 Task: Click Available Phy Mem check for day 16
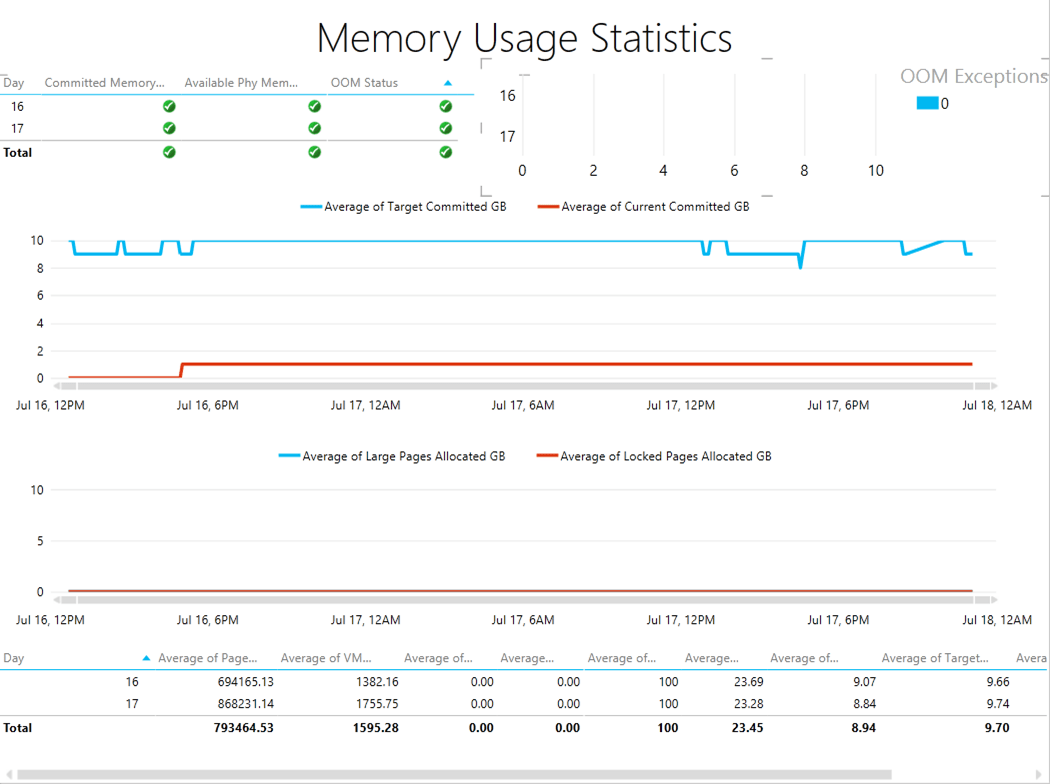click(314, 106)
